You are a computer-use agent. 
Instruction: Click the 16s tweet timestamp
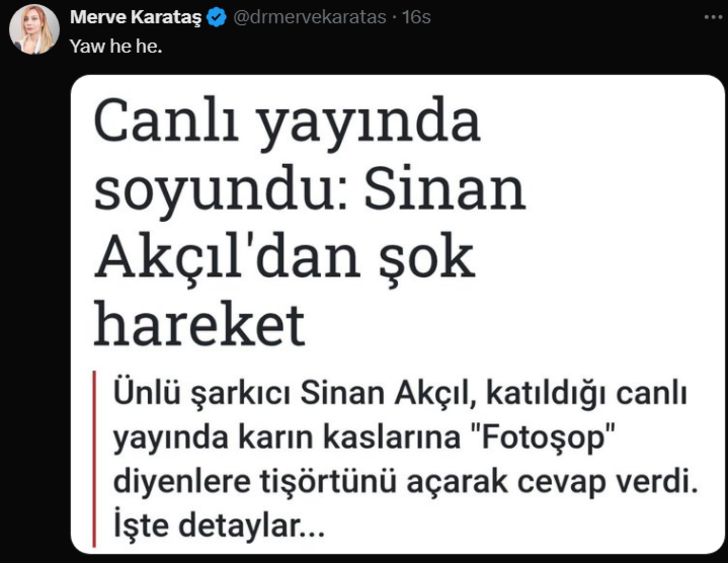pos(416,17)
